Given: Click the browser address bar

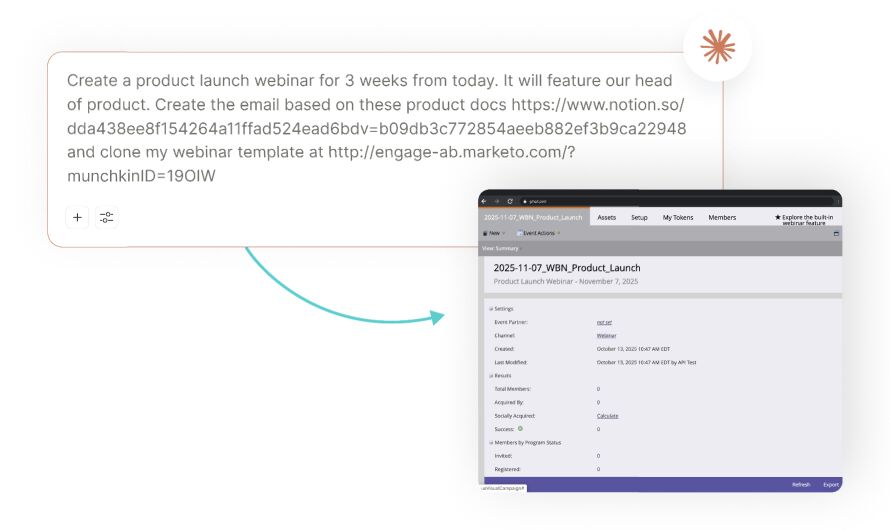Looking at the screenshot, I should click(675, 201).
